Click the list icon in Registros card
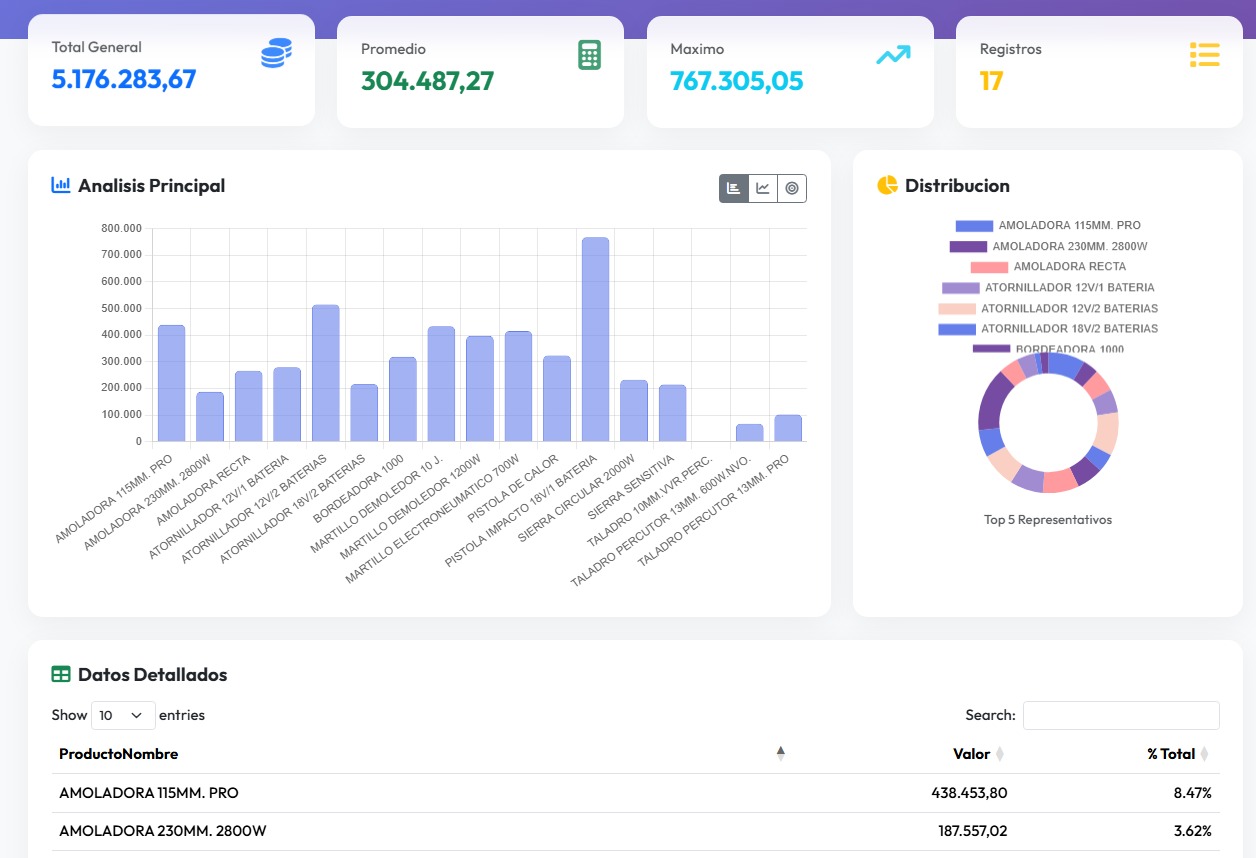The width and height of the screenshot is (1256, 858). pyautogui.click(x=1204, y=55)
